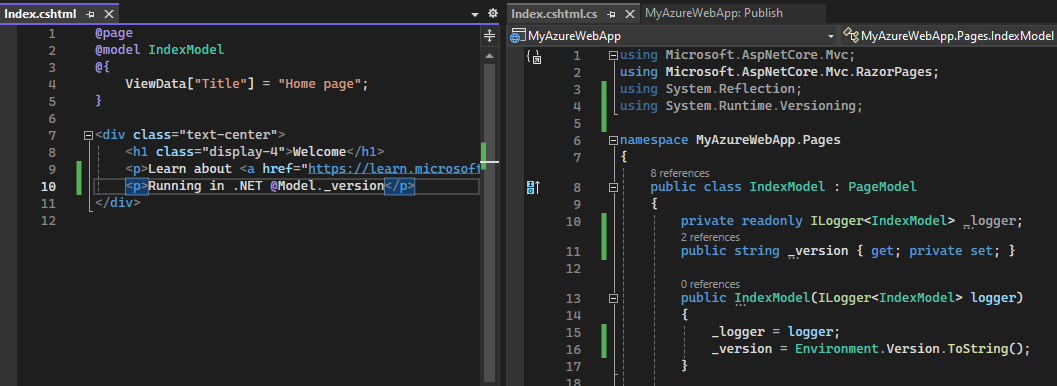Click the braces code icon beside line 1
Image resolution: width=1057 pixels, height=386 pixels.
tap(533, 57)
